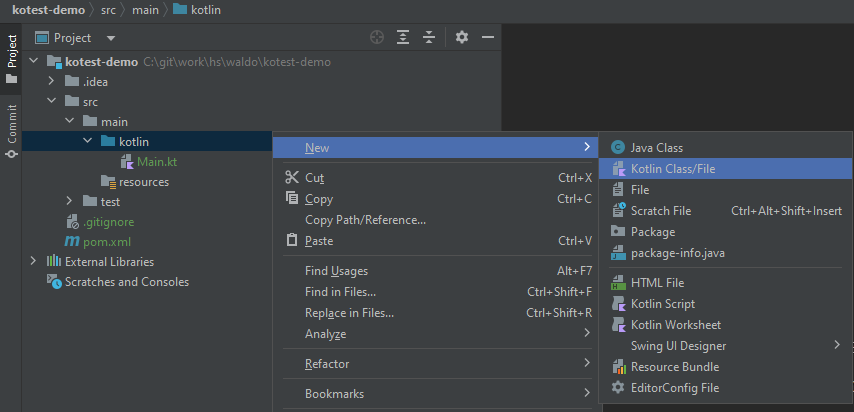Image resolution: width=854 pixels, height=412 pixels.
Task: Click the Kotlin Class/File icon
Action: [x=618, y=168]
